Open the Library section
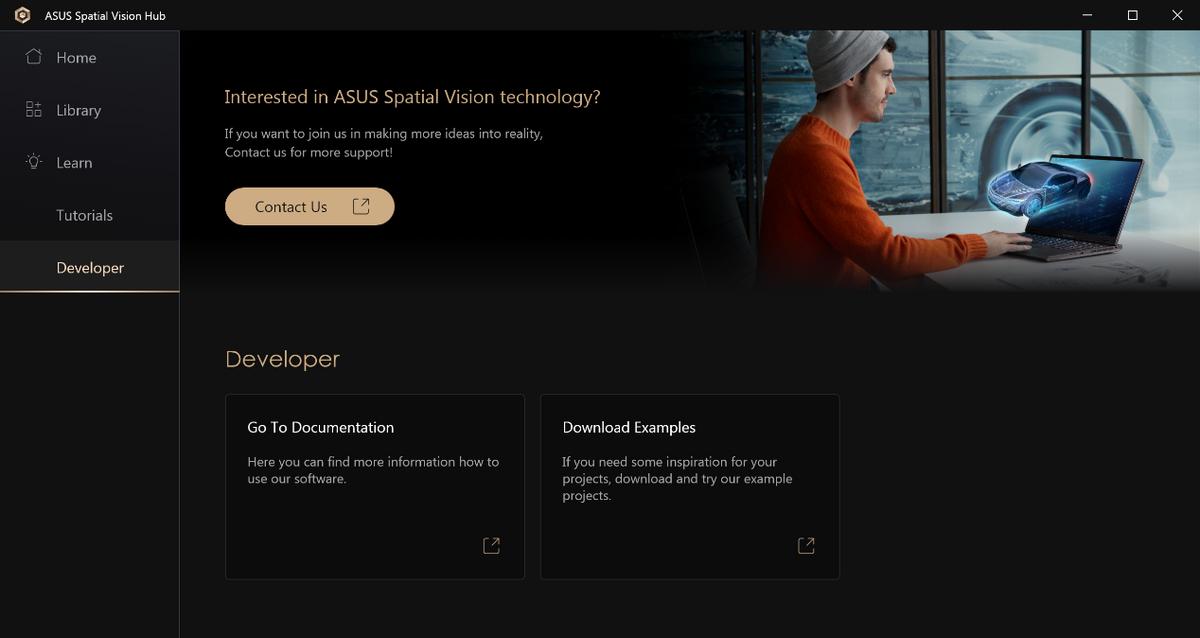The image size is (1200, 638). [90, 110]
